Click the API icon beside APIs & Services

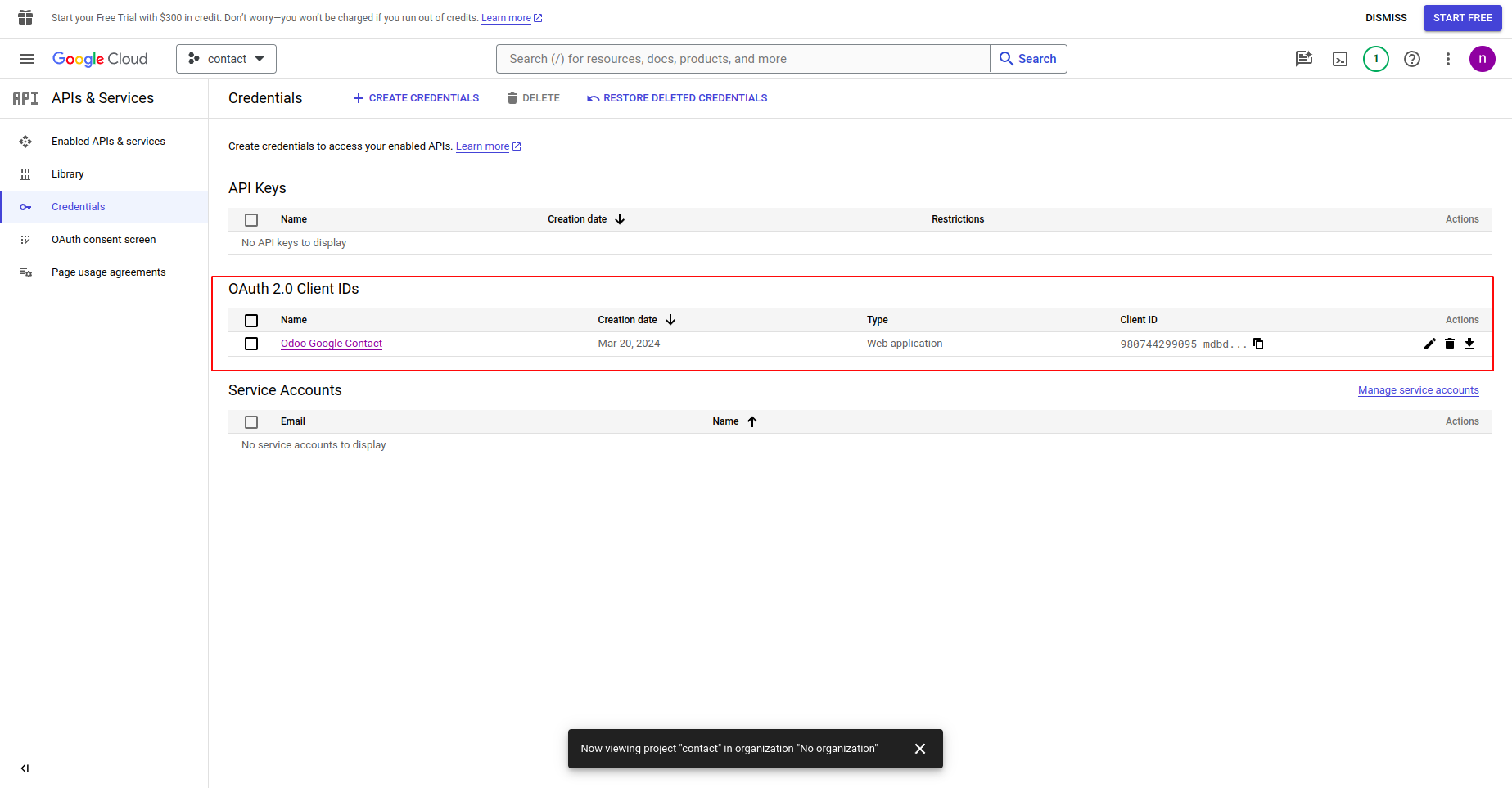[x=25, y=98]
